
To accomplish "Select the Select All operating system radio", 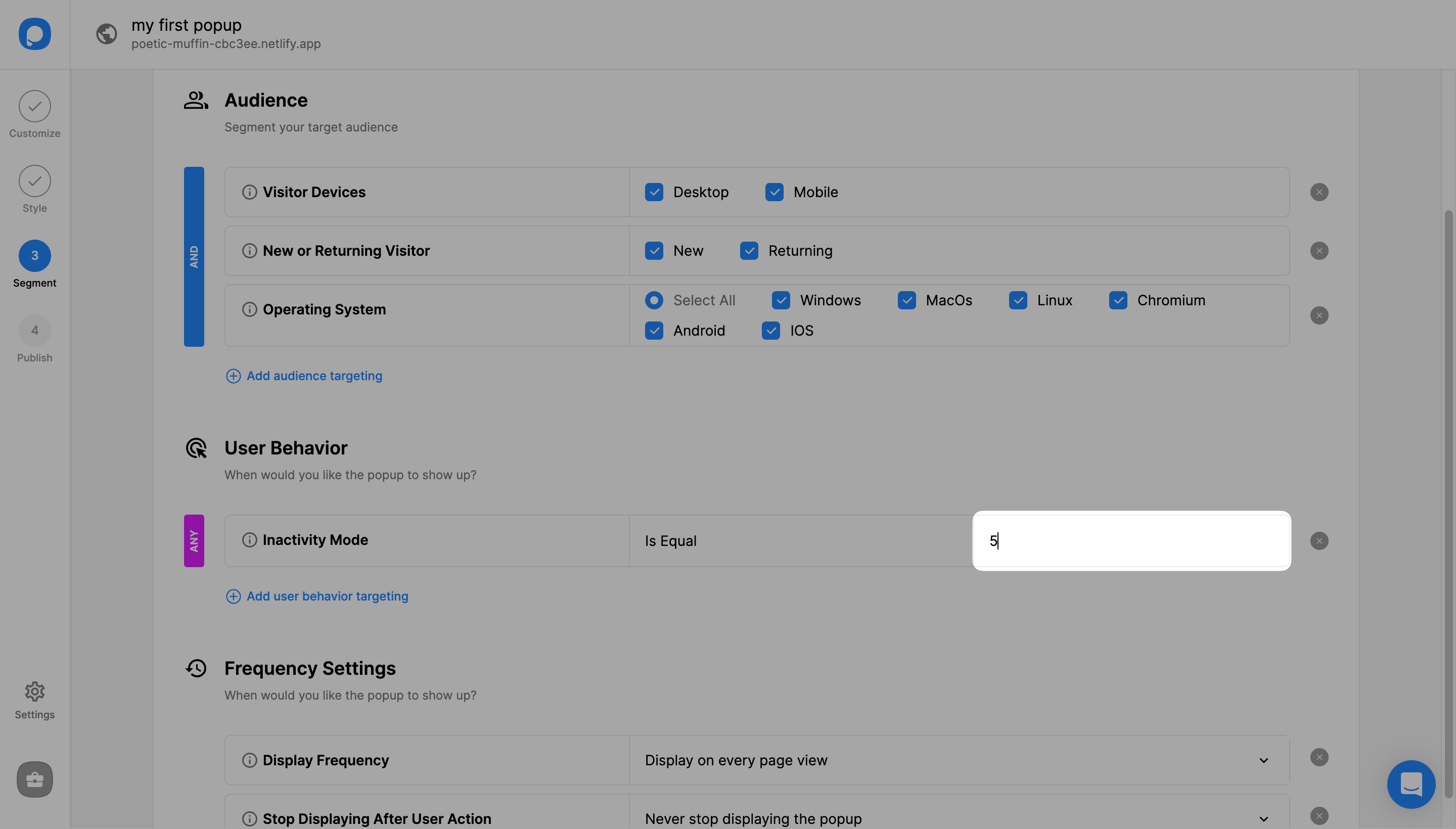I will [x=654, y=300].
